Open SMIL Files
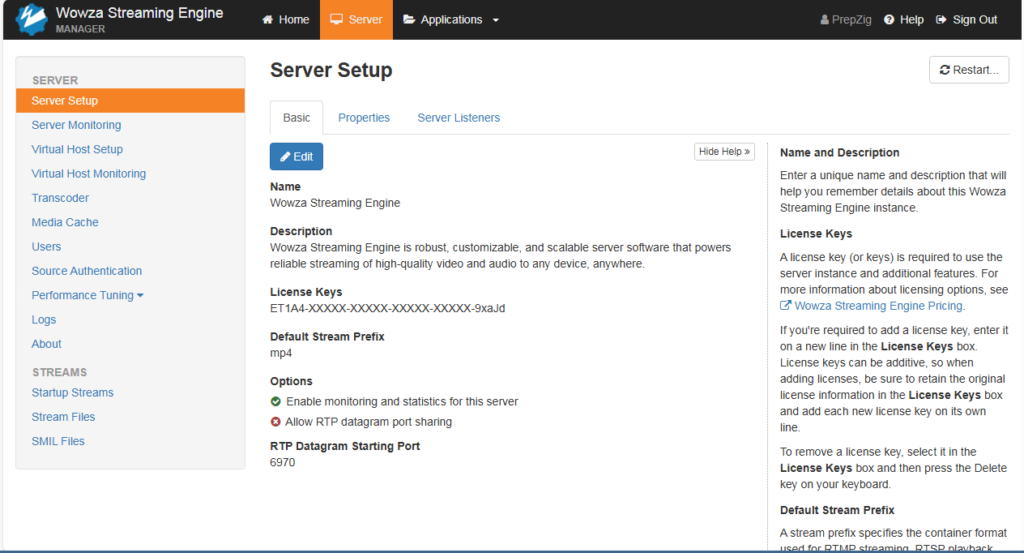The height and width of the screenshot is (553, 1024). (x=58, y=441)
